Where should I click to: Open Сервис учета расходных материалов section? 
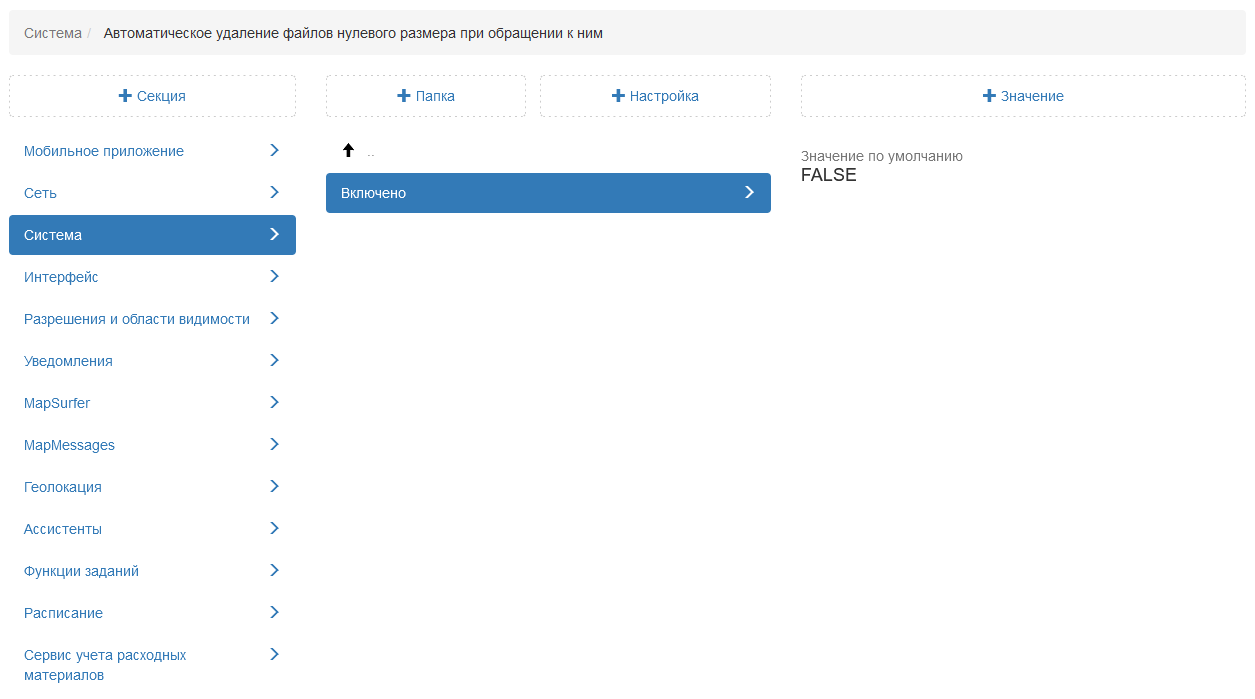point(152,665)
